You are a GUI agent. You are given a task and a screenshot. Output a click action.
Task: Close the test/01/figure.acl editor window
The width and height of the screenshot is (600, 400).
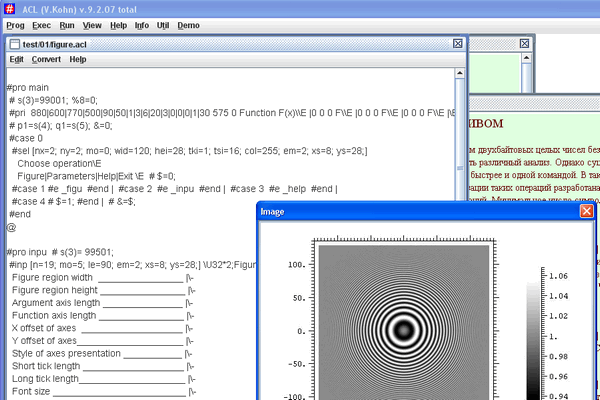pos(458,44)
